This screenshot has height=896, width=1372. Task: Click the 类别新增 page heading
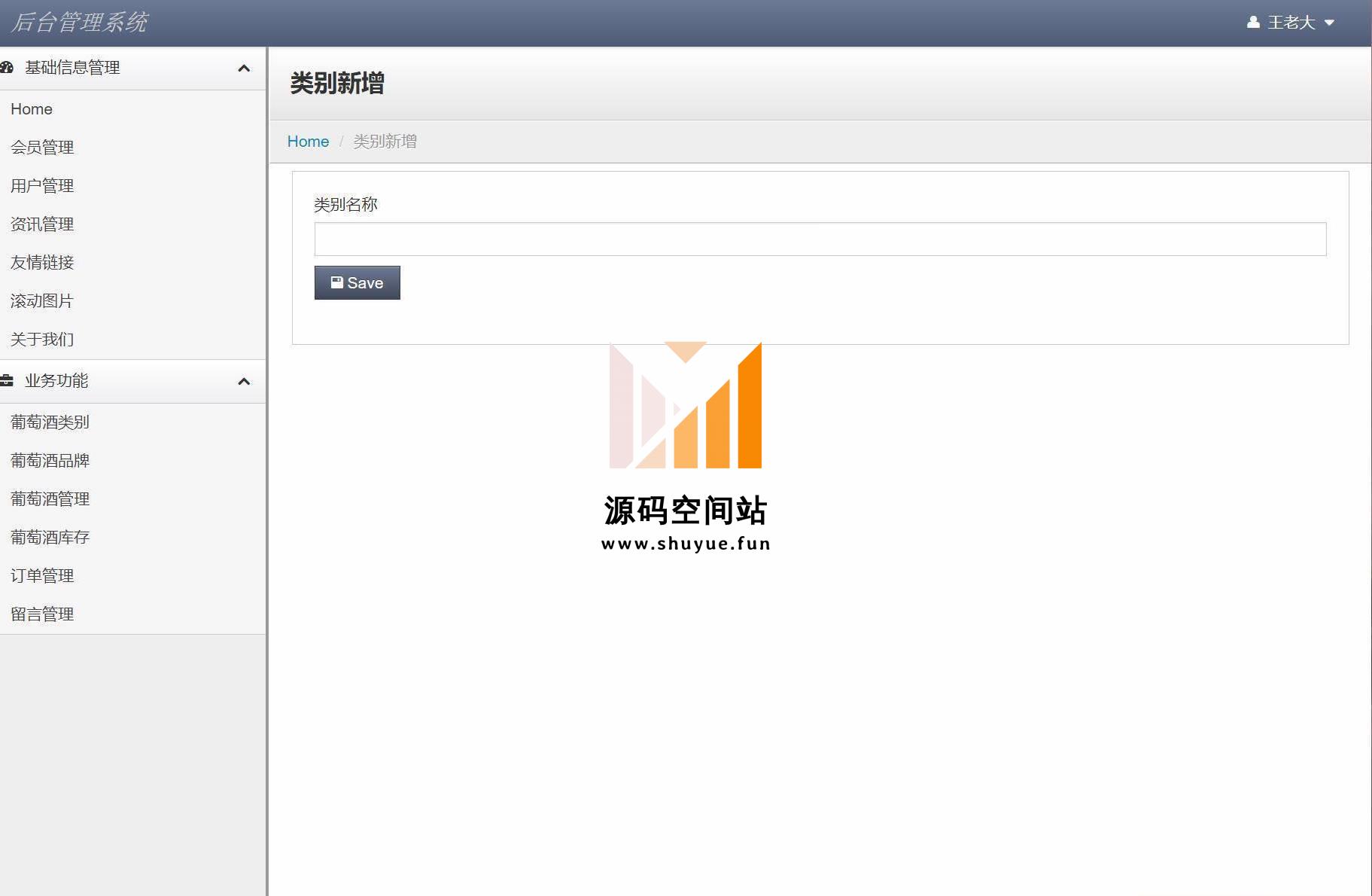tap(337, 83)
